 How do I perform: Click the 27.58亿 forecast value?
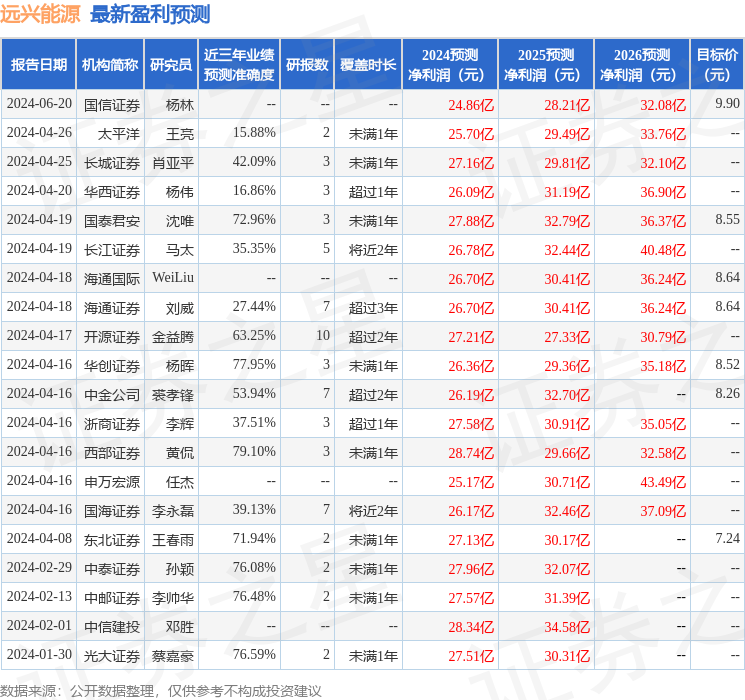point(471,424)
